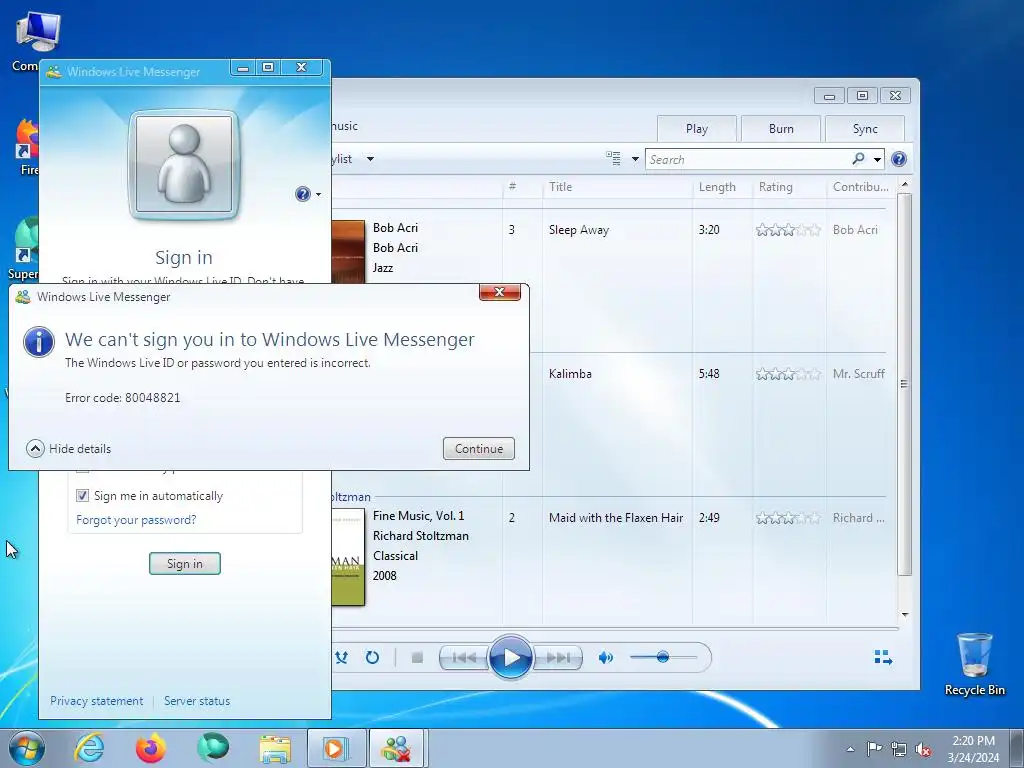
Task: Select Maid with the Flaxen Hair track
Action: click(x=616, y=517)
